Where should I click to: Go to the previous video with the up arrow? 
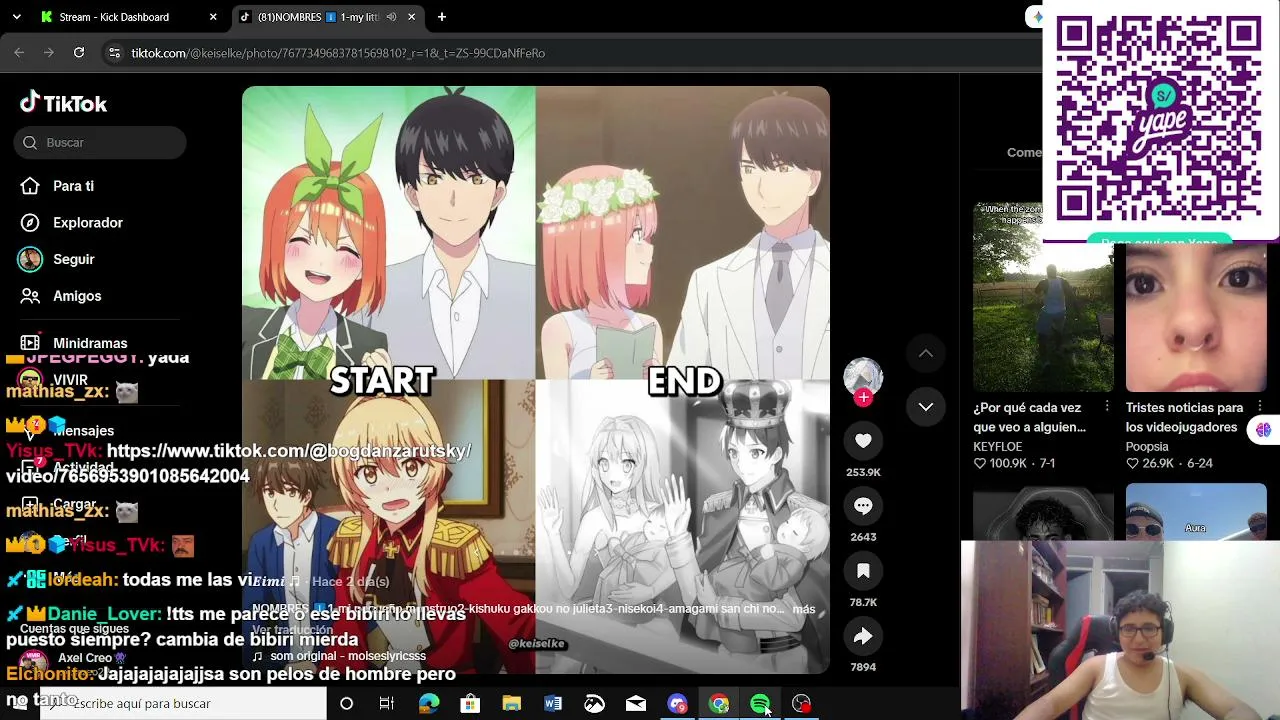pyautogui.click(x=926, y=353)
